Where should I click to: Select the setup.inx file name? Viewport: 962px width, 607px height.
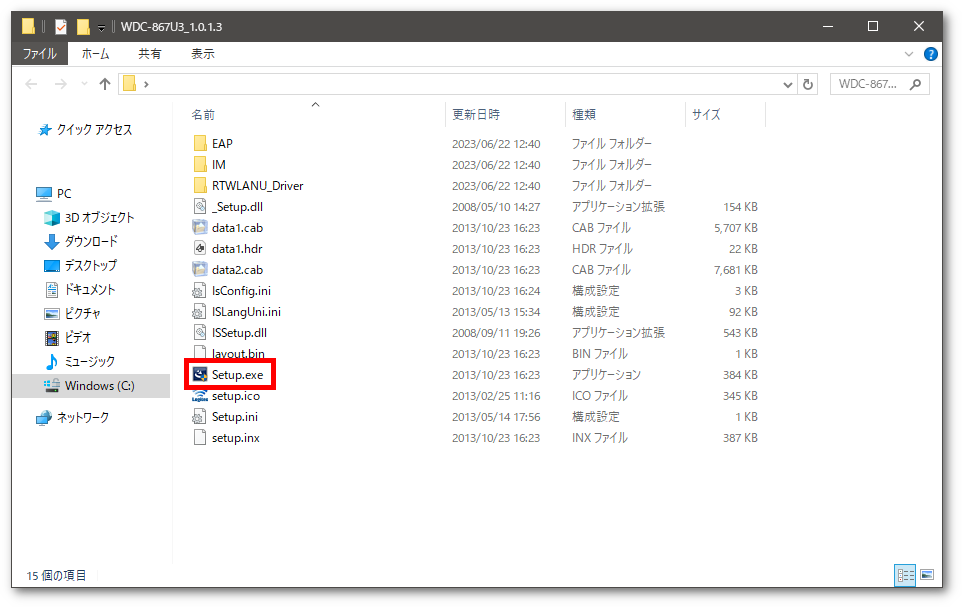point(236,438)
